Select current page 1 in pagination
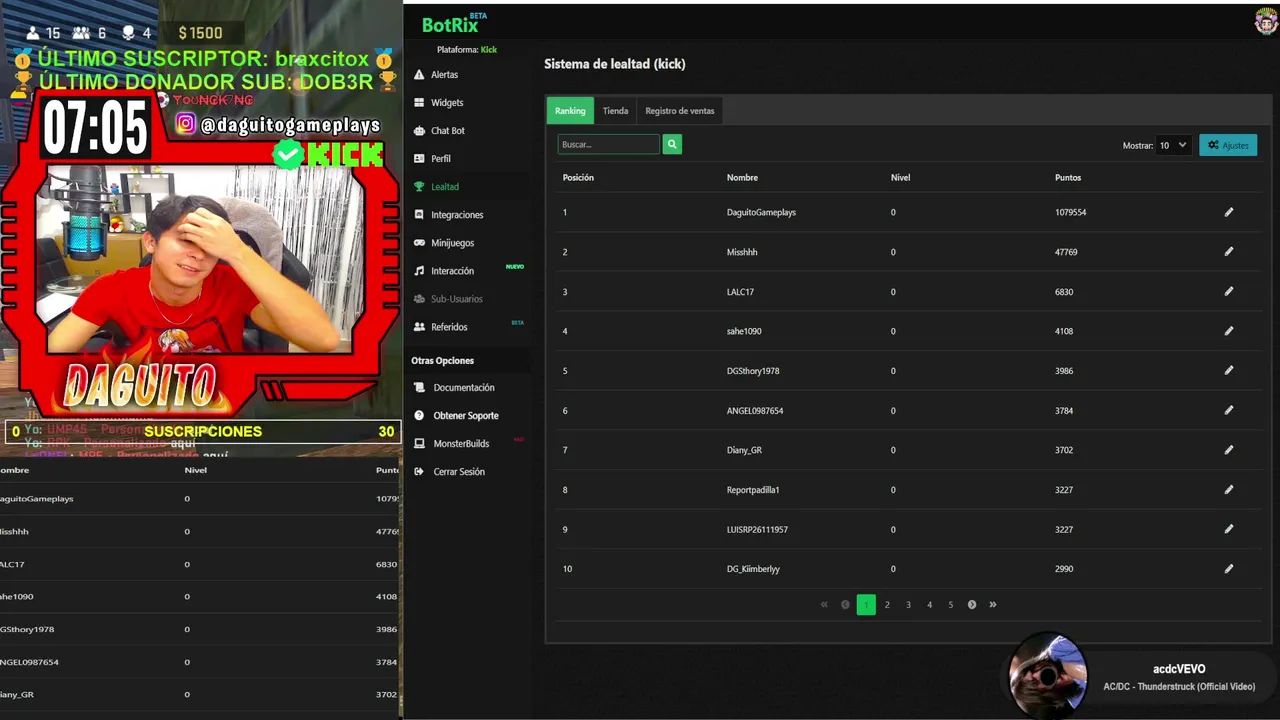Viewport: 1280px width, 720px height. pos(866,604)
